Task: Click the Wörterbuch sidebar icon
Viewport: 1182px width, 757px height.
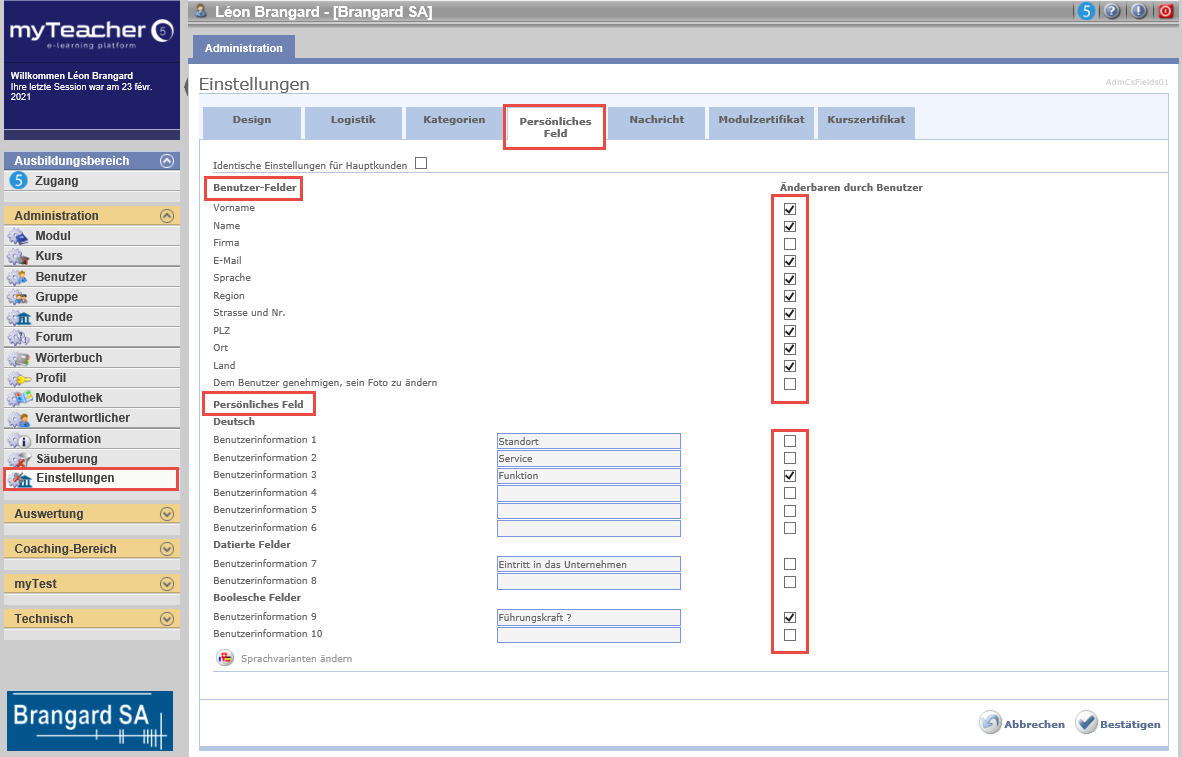Action: point(18,358)
